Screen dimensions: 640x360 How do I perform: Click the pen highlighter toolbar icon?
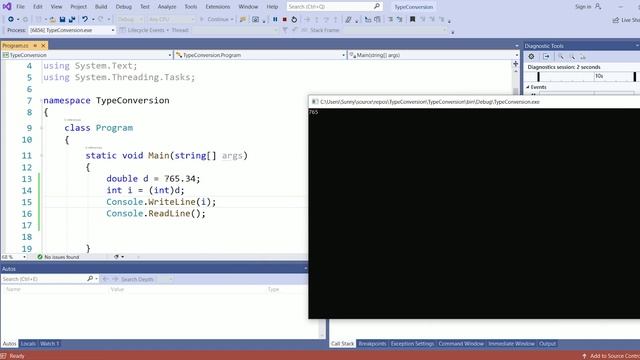point(348,19)
